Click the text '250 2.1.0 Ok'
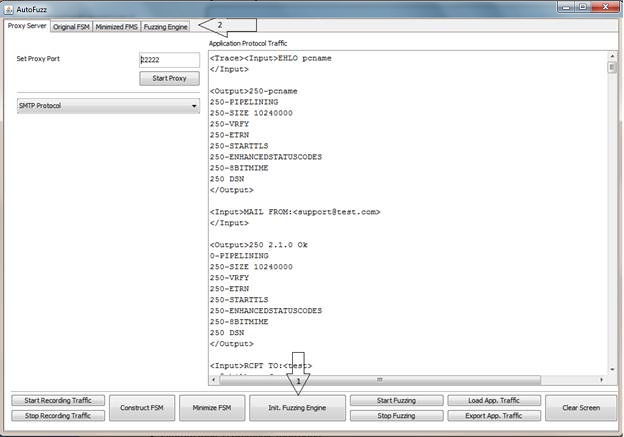Viewport: 624px width, 437px height. [278, 245]
